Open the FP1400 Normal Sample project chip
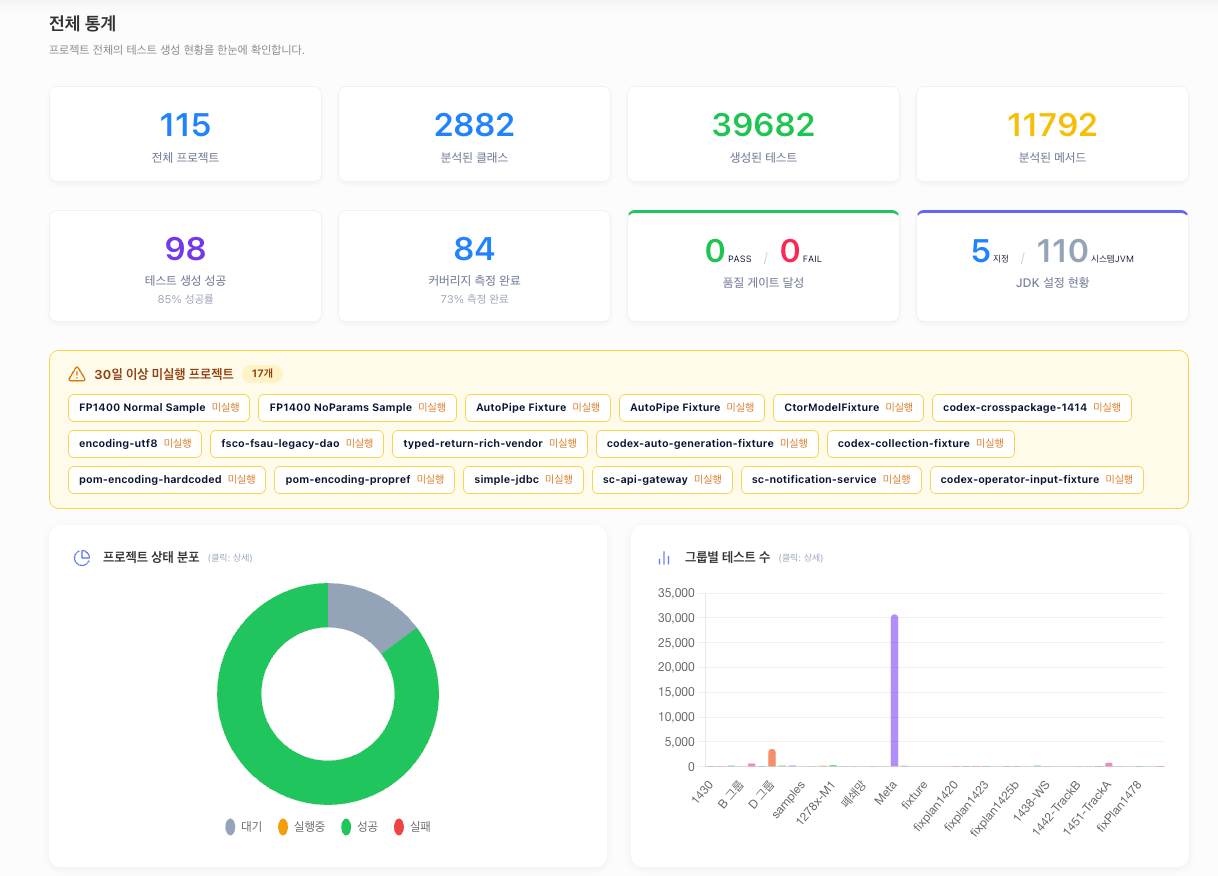The image size is (1218, 876). [x=159, y=408]
